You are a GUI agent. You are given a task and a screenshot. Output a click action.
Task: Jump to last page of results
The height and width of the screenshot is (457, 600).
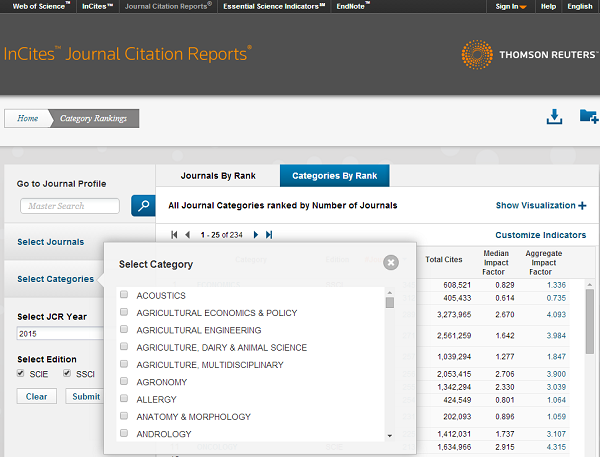[269, 235]
